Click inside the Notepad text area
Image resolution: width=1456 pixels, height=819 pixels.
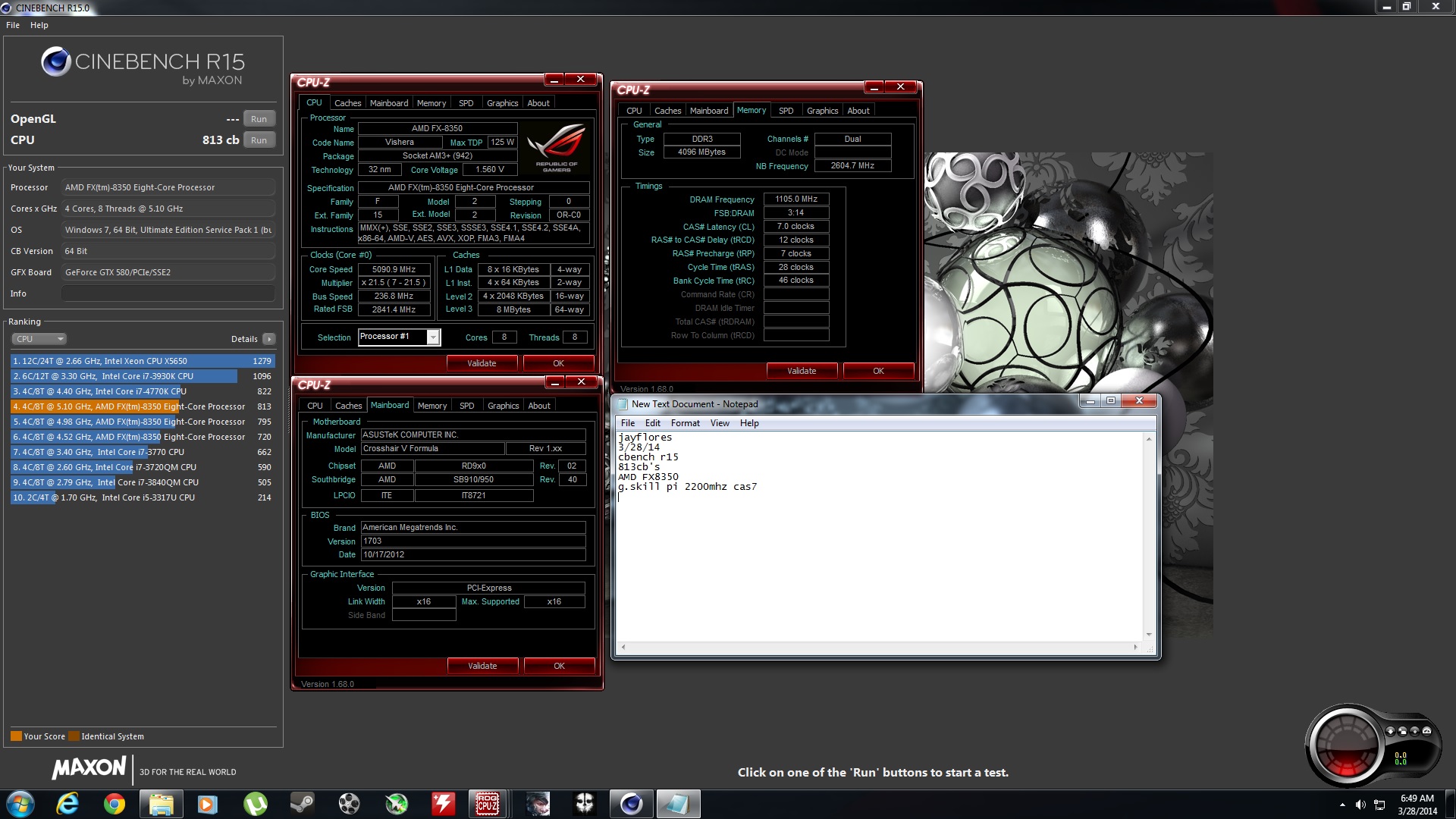click(x=880, y=537)
